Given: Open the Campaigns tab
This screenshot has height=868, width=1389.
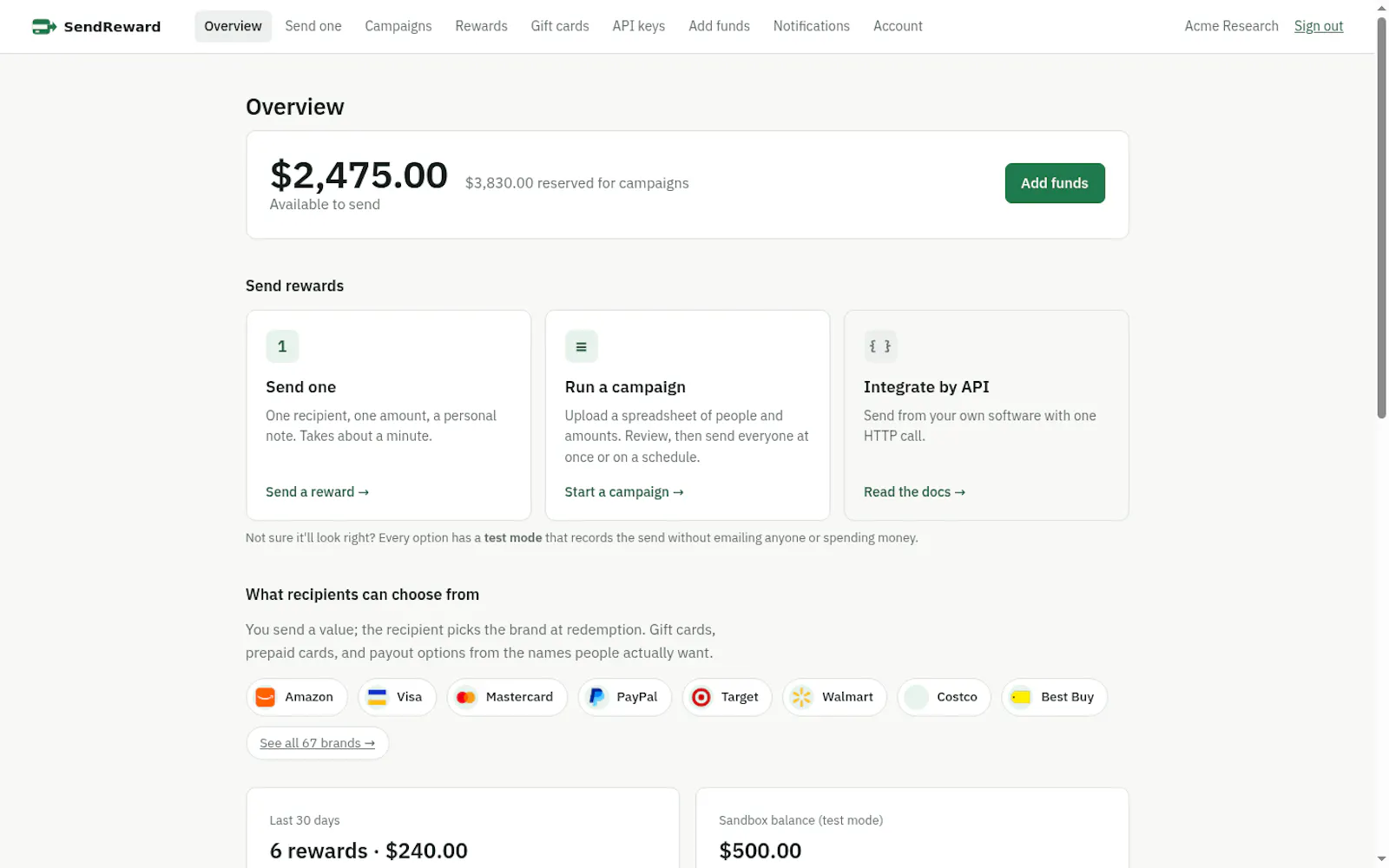Looking at the screenshot, I should tap(398, 26).
